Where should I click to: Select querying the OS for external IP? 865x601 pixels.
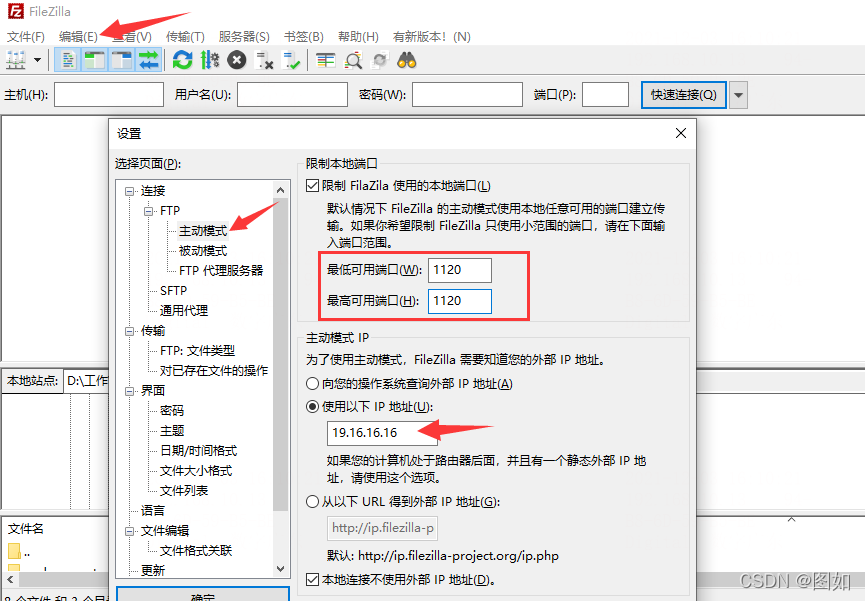pyautogui.click(x=311, y=384)
